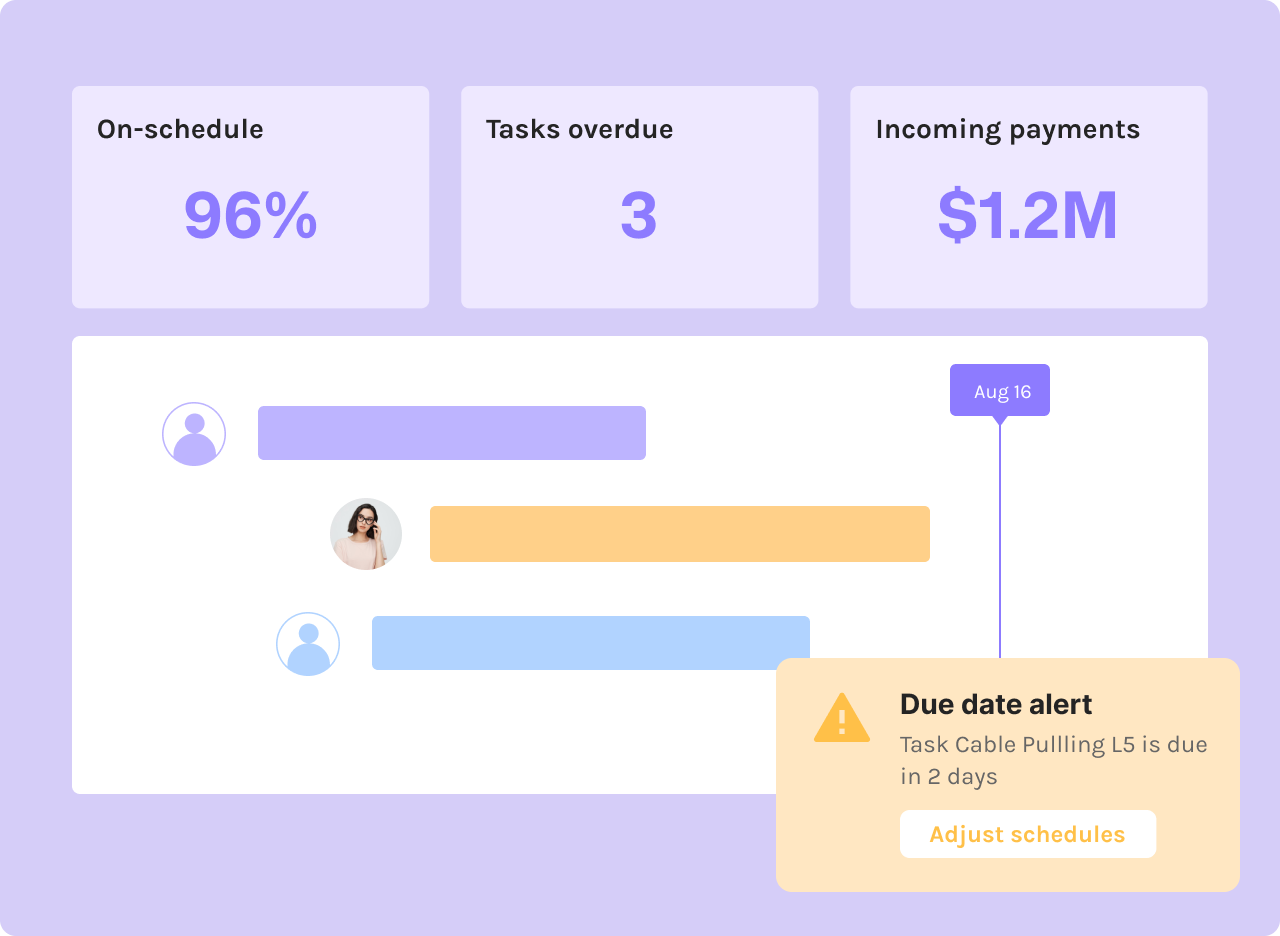The height and width of the screenshot is (936, 1280).
Task: Click the woman's profile photo avatar
Action: (x=366, y=534)
